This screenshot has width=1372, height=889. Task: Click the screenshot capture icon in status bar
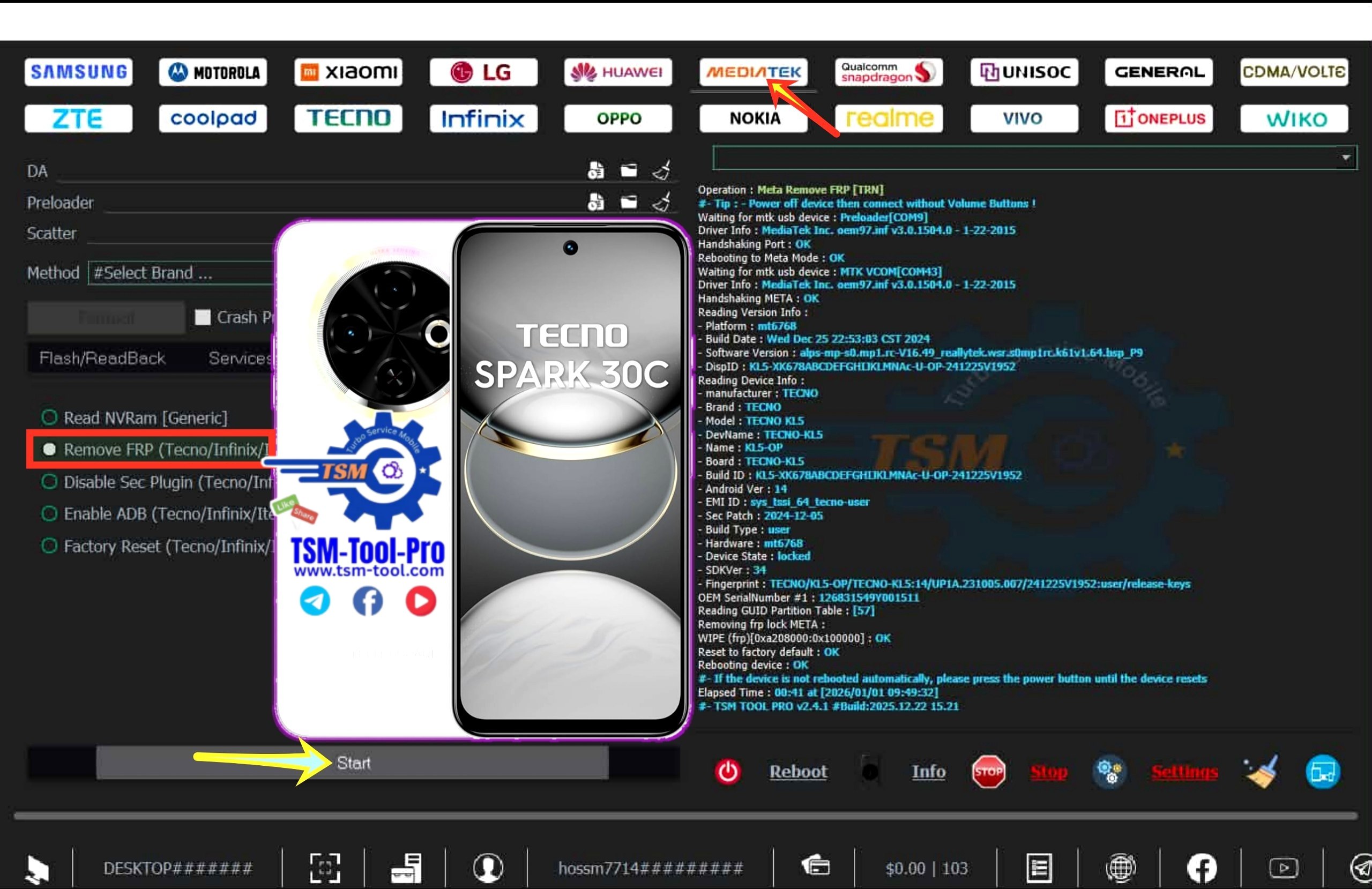coord(325,868)
